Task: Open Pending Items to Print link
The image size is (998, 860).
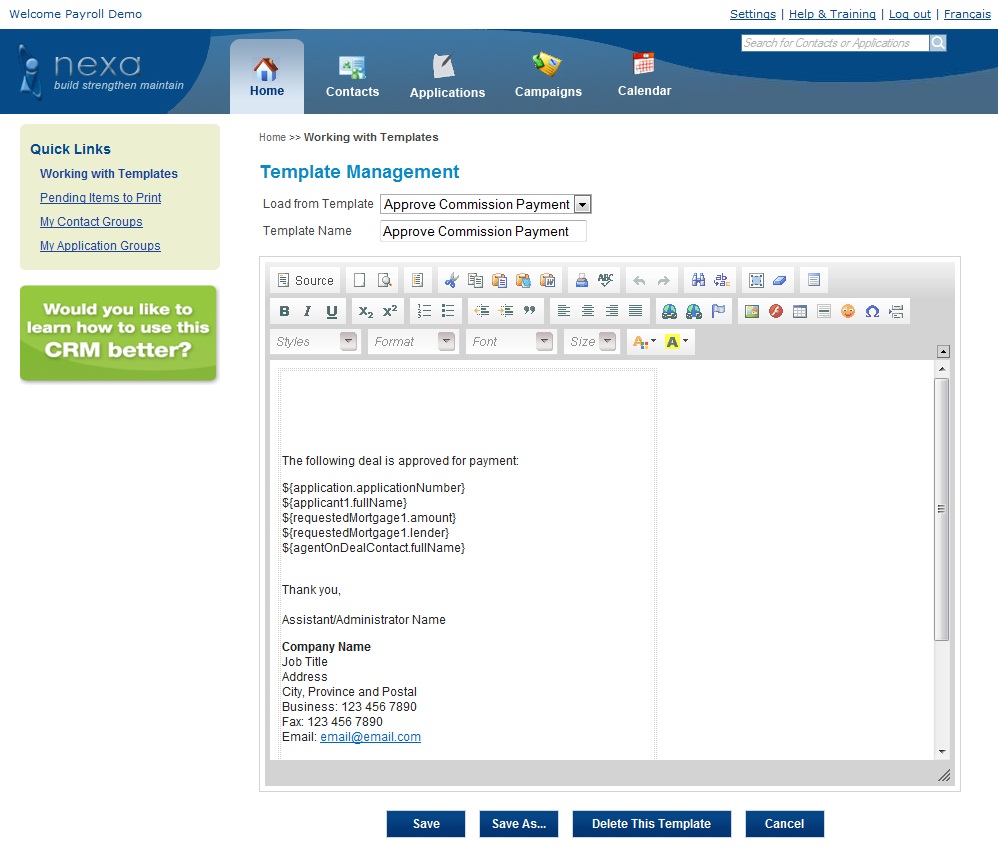Action: [101, 198]
